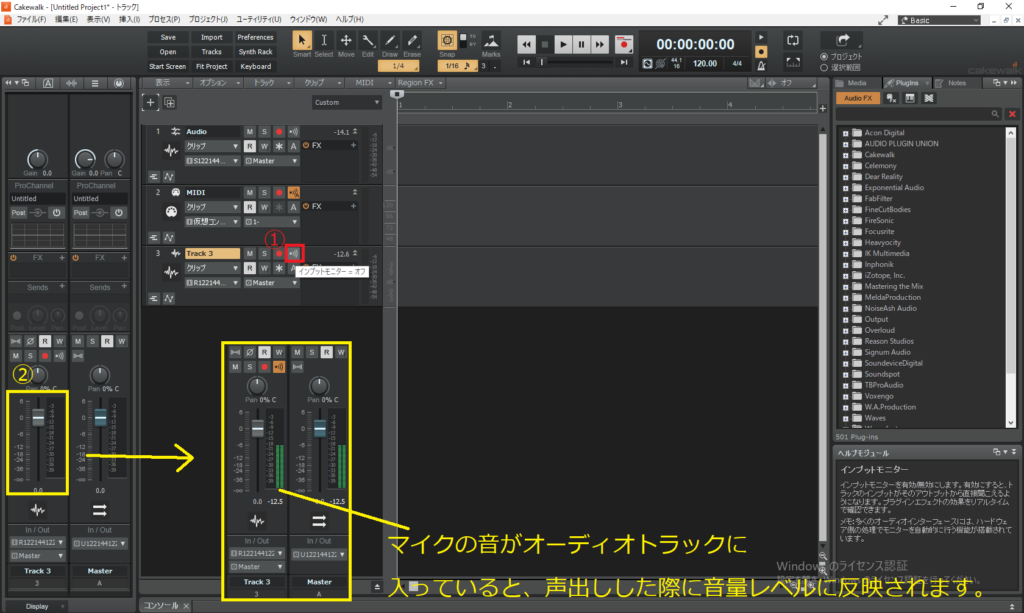Click the plugin search input field
This screenshot has width=1024, height=613.
click(910, 115)
